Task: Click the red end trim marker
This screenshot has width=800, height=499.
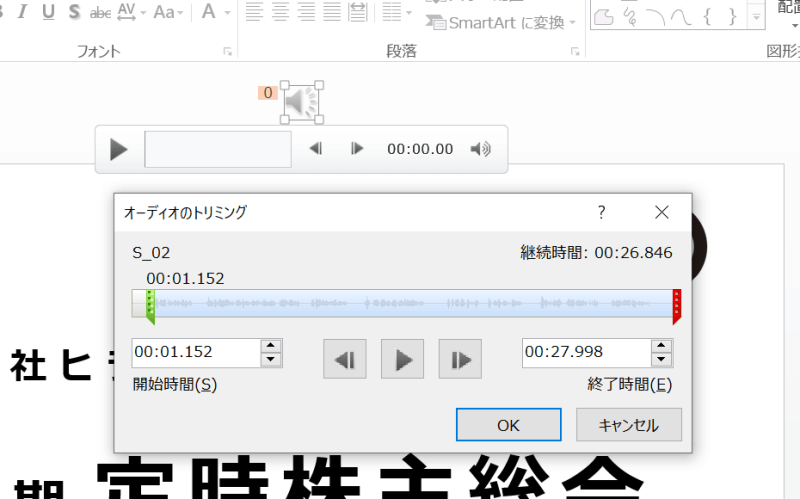Action: tap(677, 307)
